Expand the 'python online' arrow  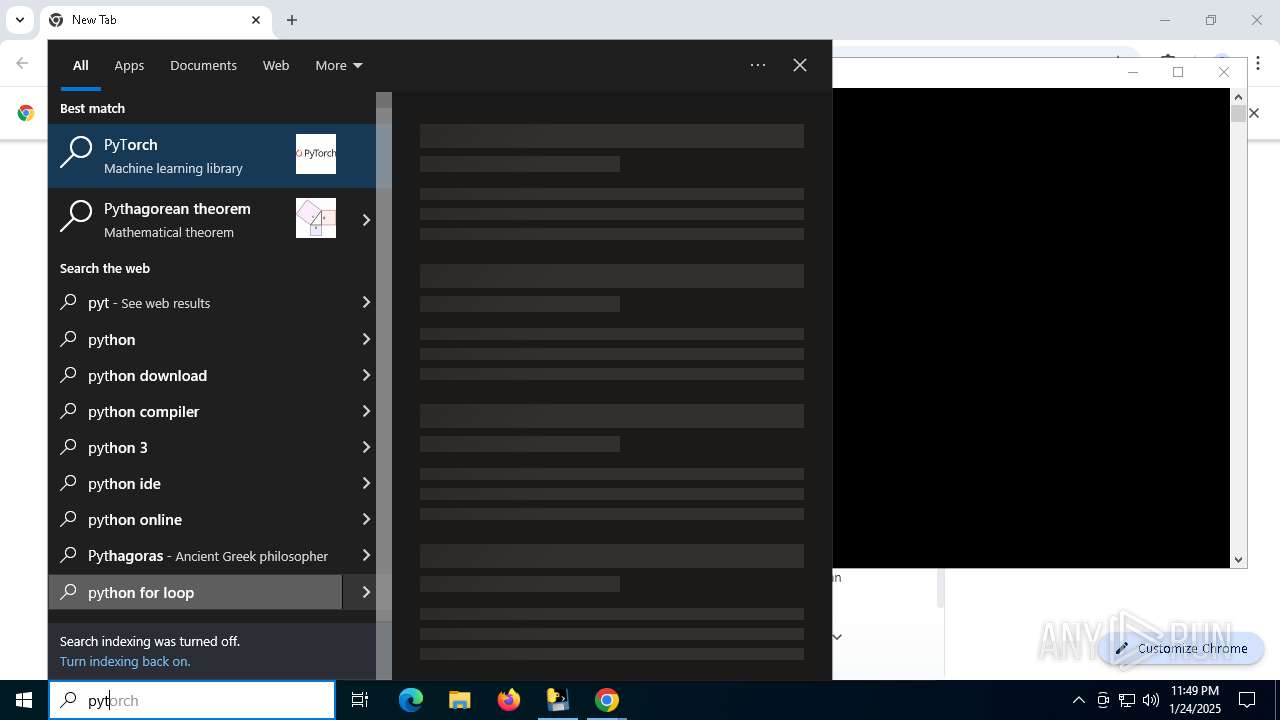coord(366,520)
